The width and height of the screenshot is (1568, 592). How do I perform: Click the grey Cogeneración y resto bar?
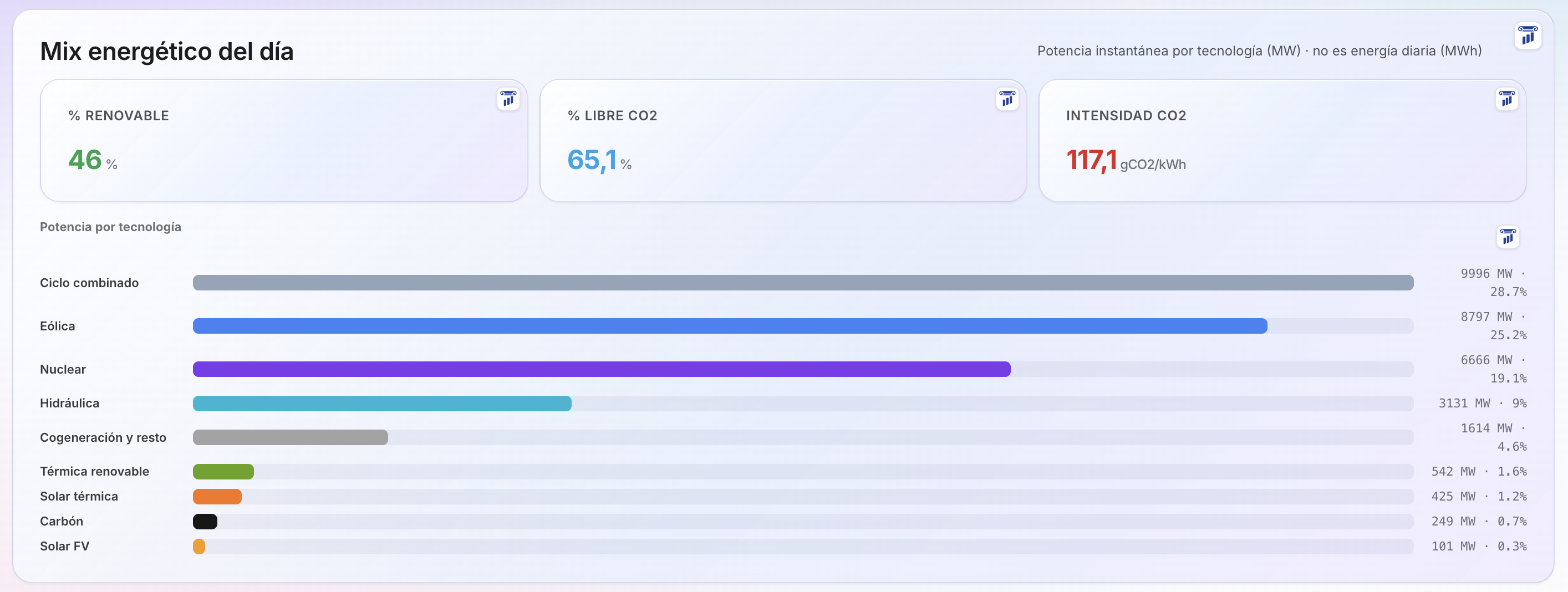pos(291,437)
